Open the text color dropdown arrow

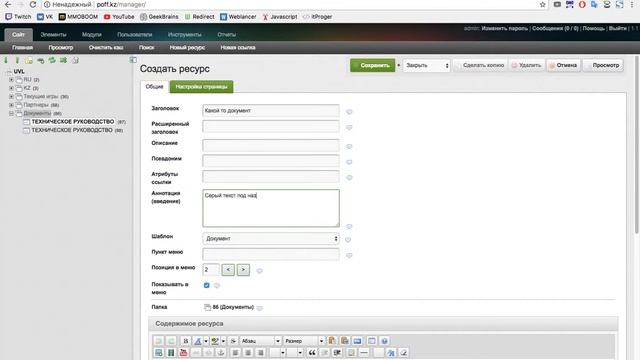206,341
